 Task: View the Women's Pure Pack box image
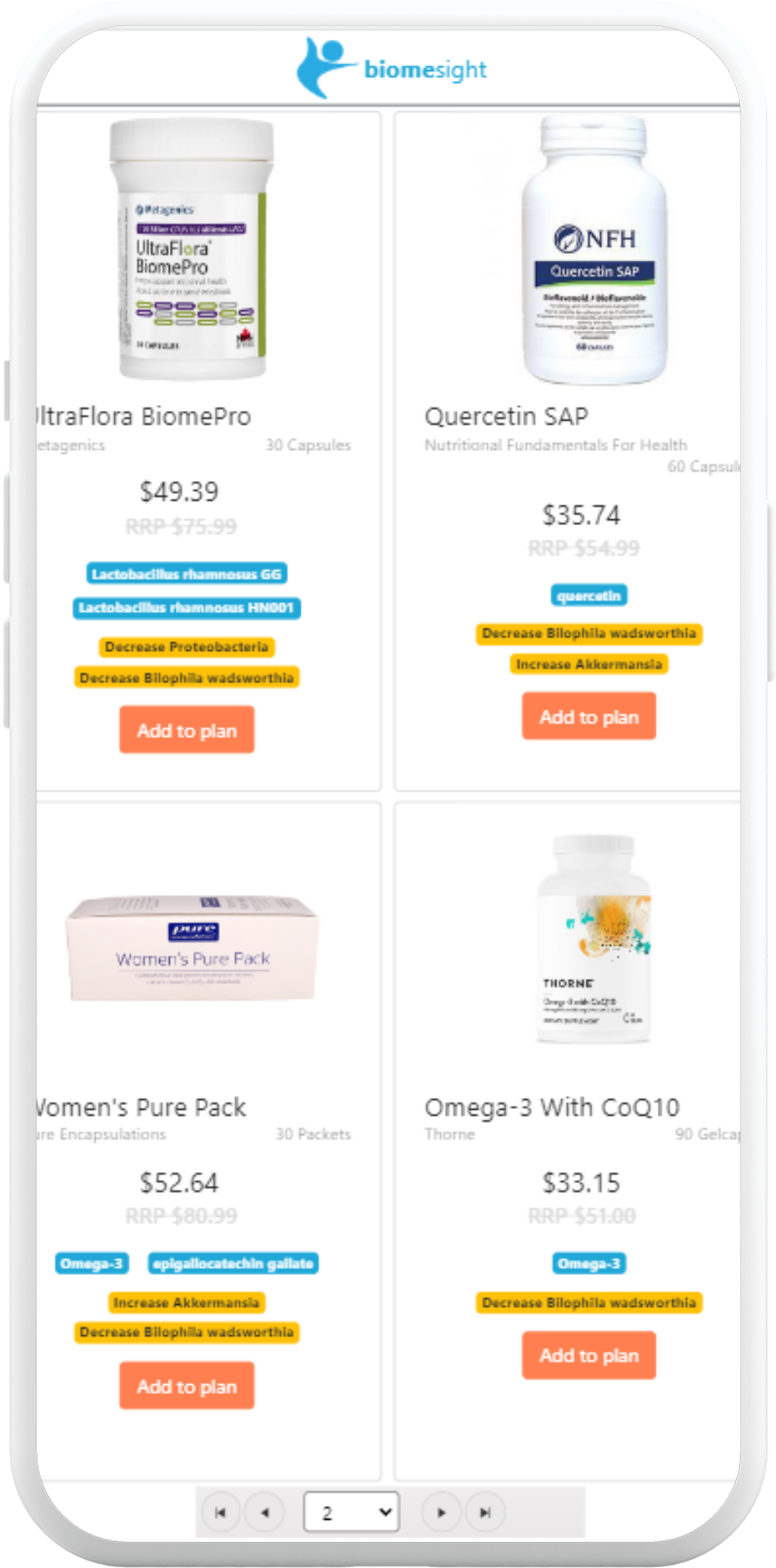pos(192,949)
